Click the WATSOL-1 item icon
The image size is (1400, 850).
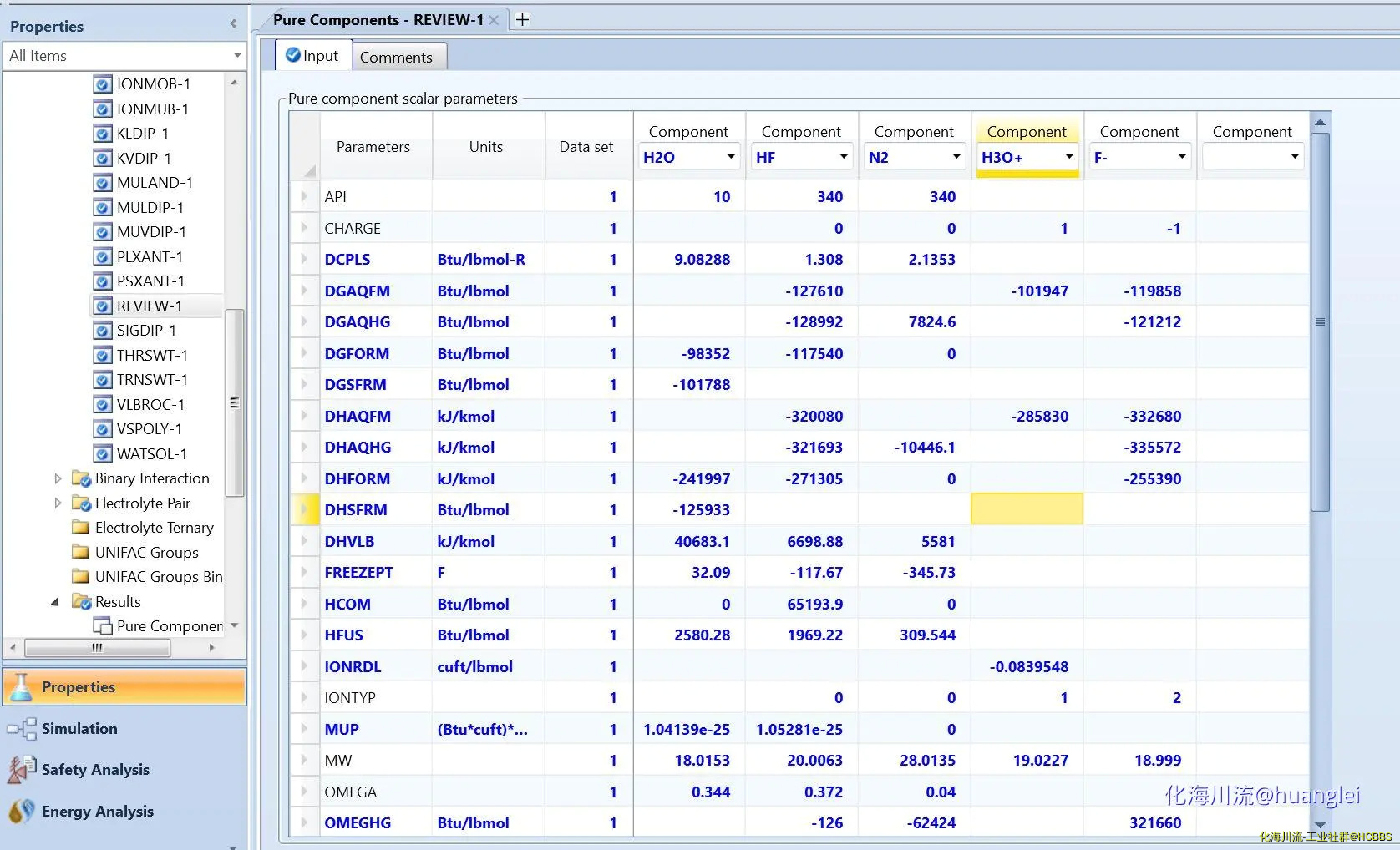tap(102, 454)
